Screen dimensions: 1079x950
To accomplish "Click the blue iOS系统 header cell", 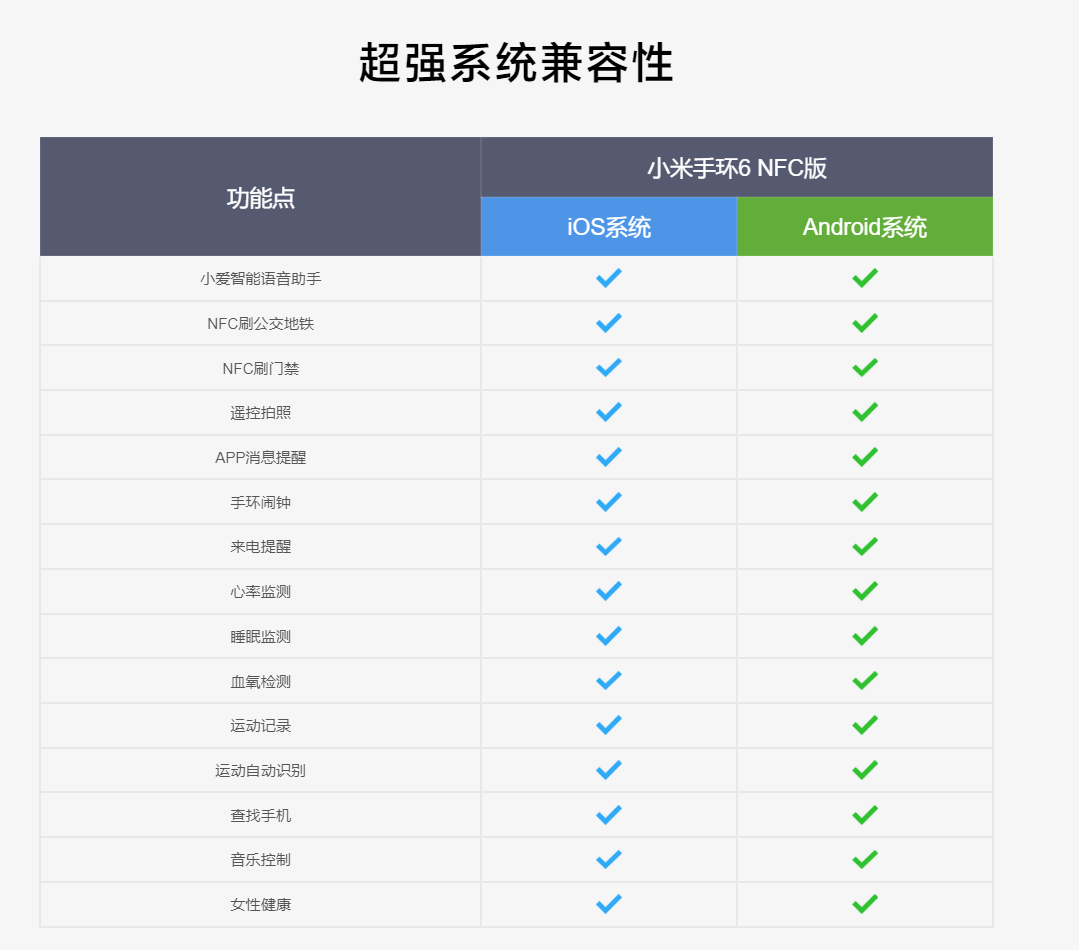I will click(608, 227).
